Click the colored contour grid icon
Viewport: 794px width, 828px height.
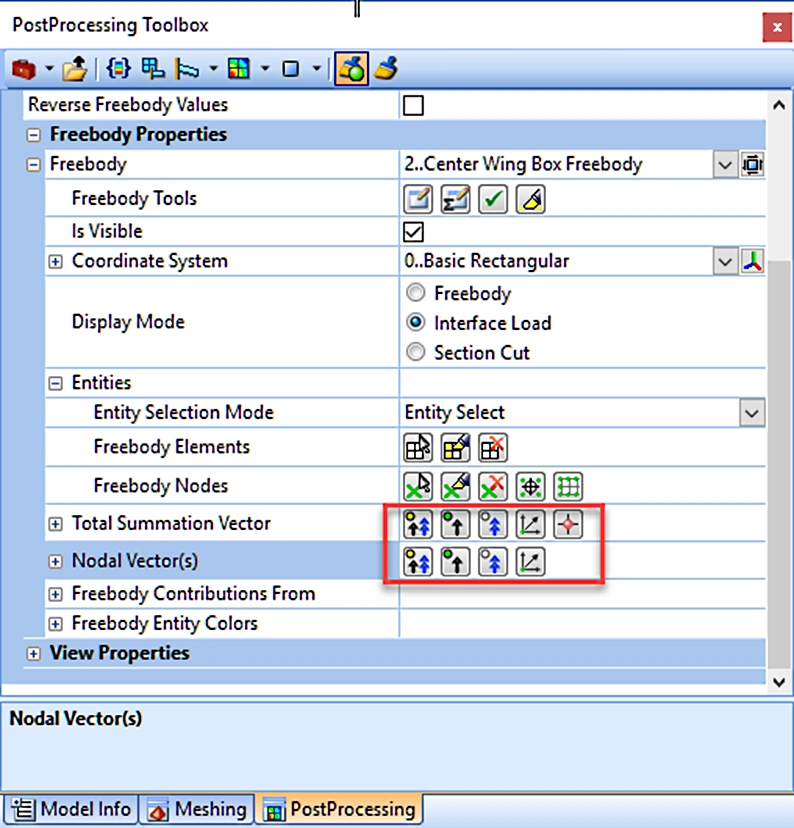pyautogui.click(x=238, y=69)
